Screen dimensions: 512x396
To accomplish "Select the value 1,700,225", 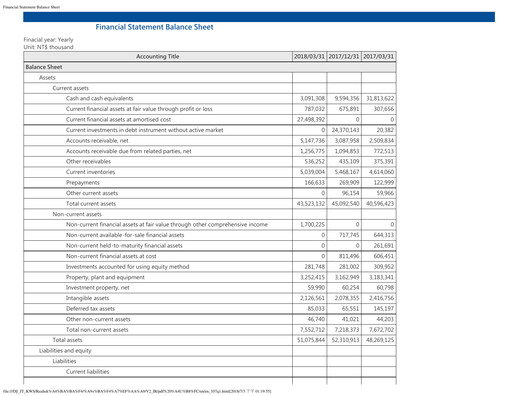I will coord(312,225).
